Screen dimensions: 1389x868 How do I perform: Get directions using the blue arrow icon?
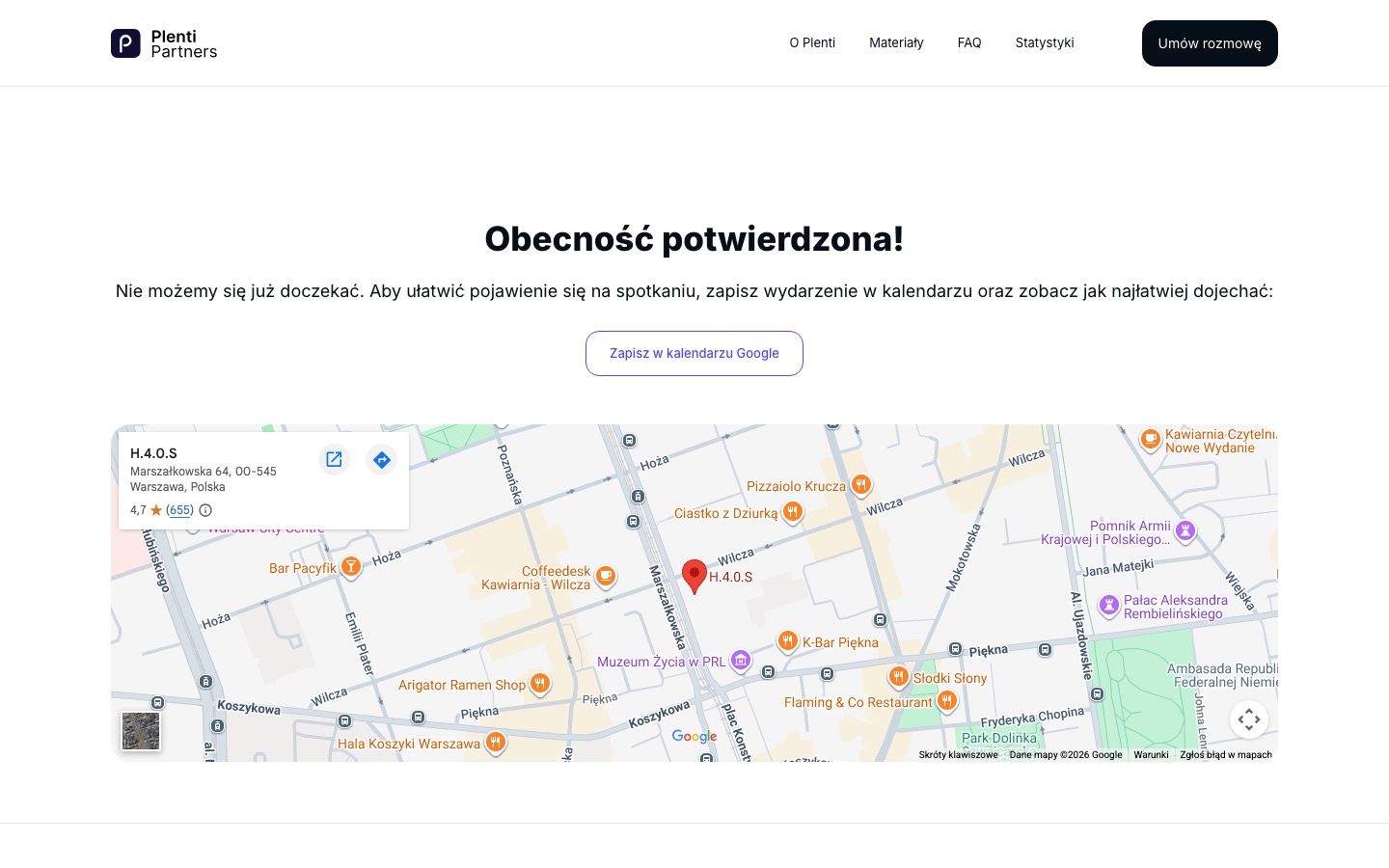[x=382, y=459]
